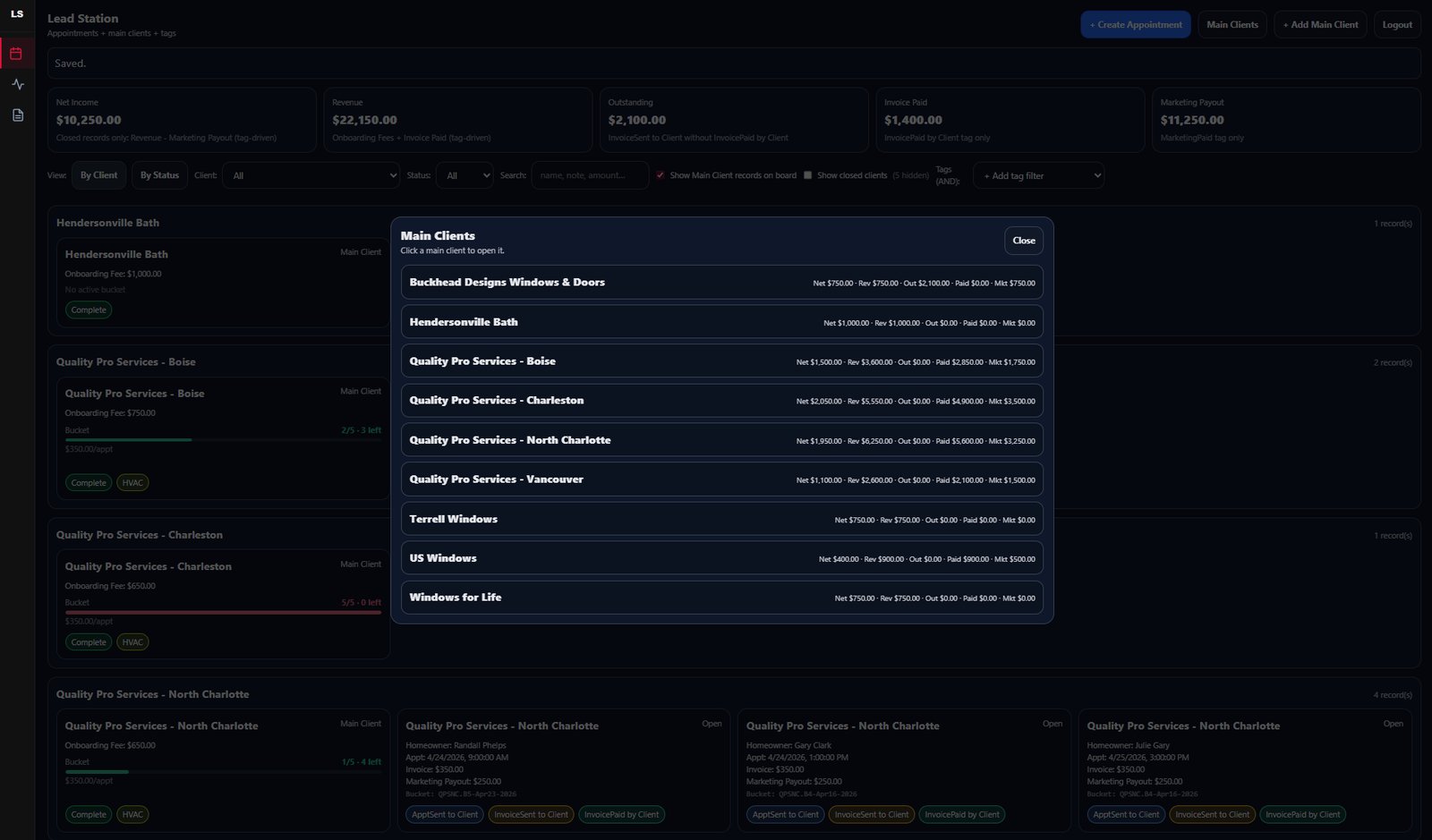Viewport: 1432px width, 840px height.
Task: Open Quality Pro Services - Charleston in list
Action: pyautogui.click(x=722, y=401)
